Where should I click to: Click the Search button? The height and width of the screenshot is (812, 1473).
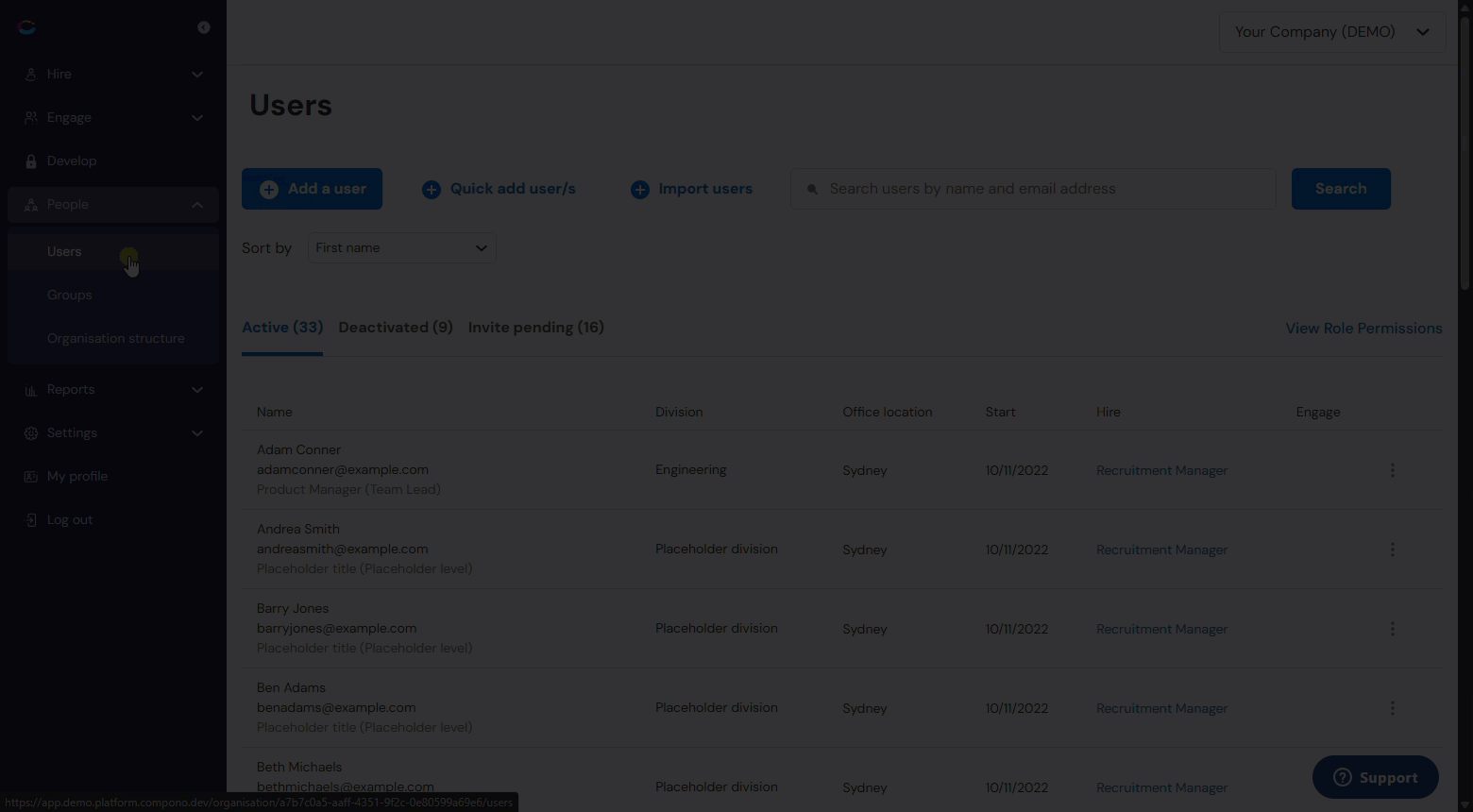[x=1341, y=189]
